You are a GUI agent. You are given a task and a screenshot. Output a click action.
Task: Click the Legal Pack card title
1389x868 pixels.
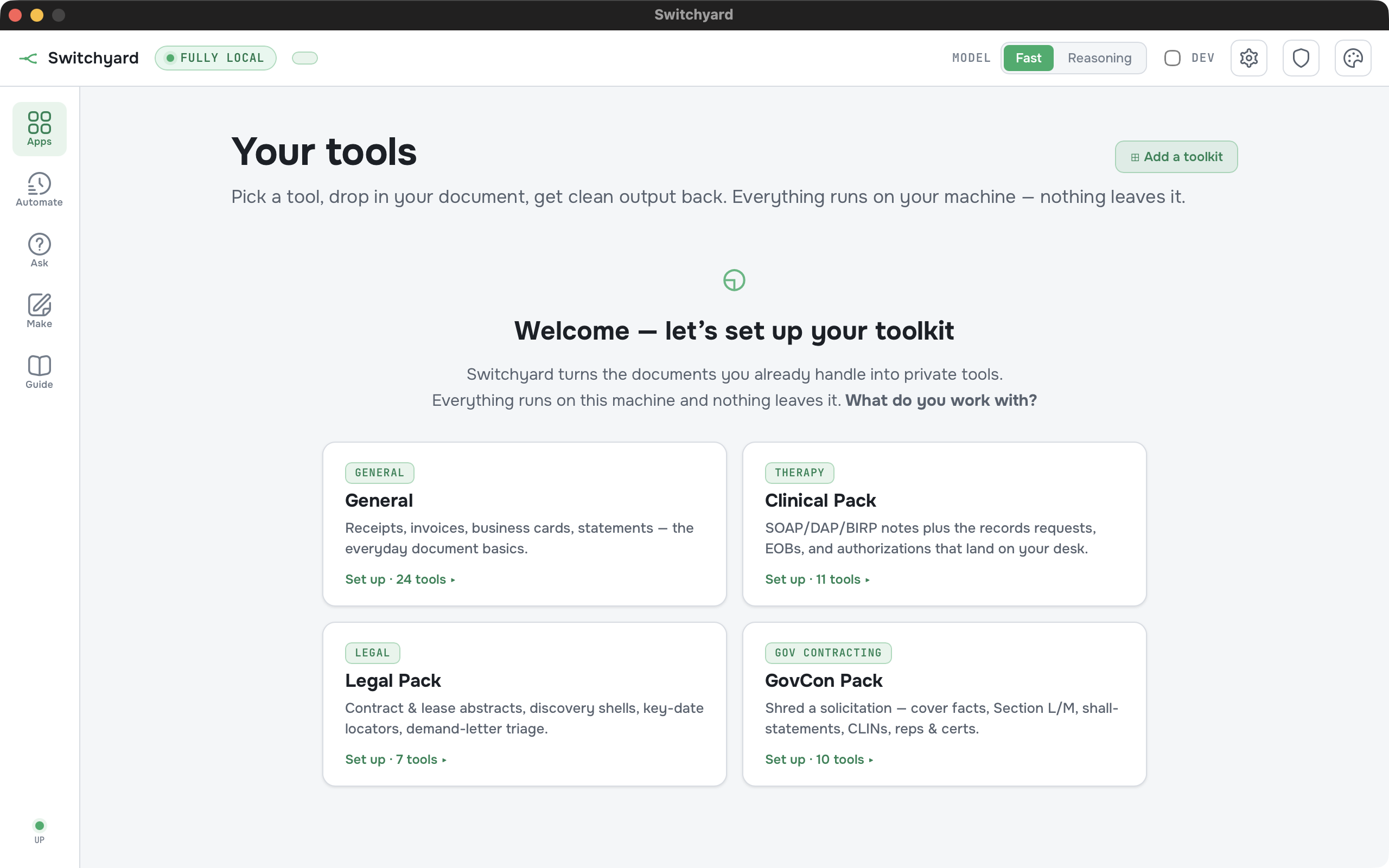[x=393, y=681]
